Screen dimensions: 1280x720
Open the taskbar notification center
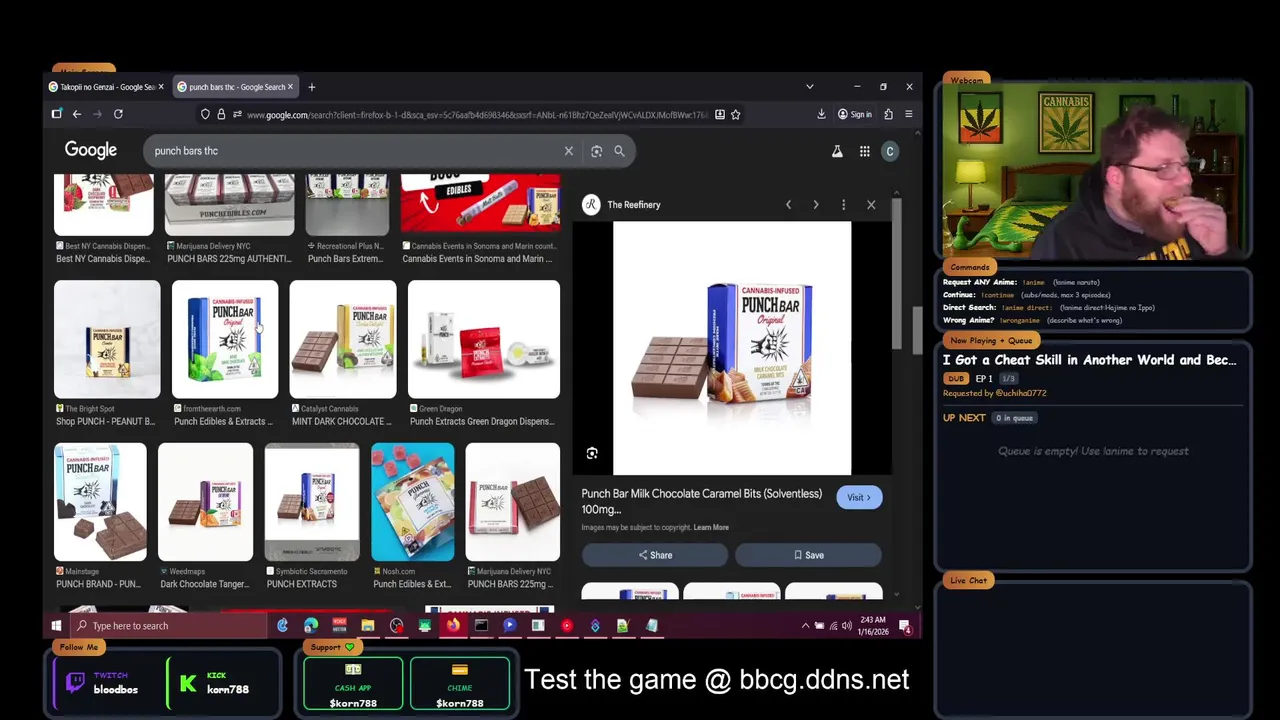point(905,626)
